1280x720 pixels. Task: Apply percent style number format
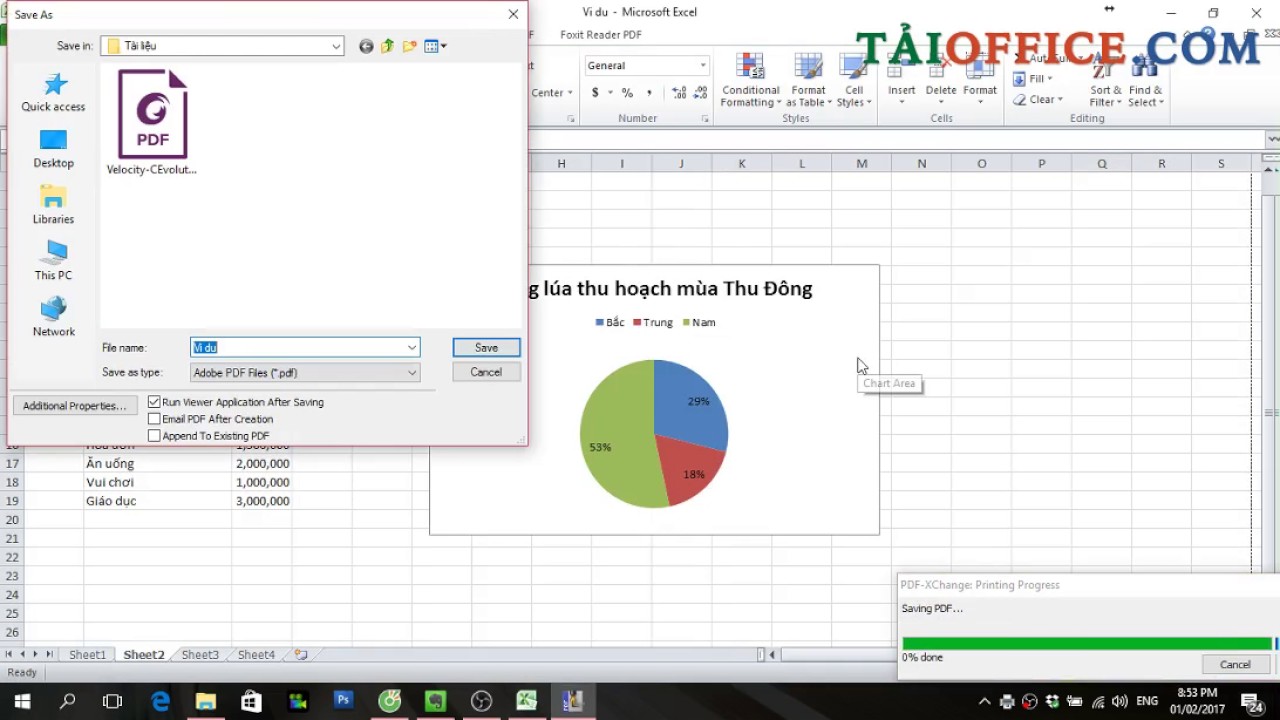(x=627, y=92)
